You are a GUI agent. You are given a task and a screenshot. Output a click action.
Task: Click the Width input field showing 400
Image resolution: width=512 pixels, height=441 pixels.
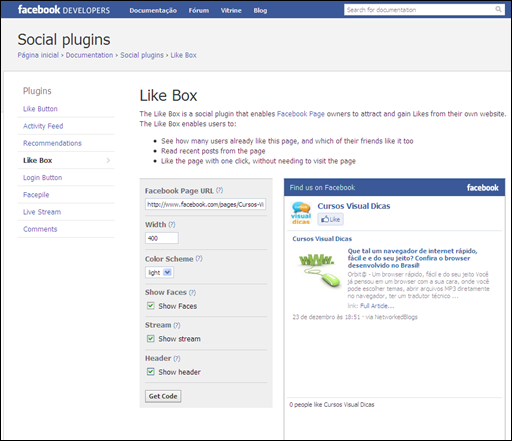[x=162, y=238]
